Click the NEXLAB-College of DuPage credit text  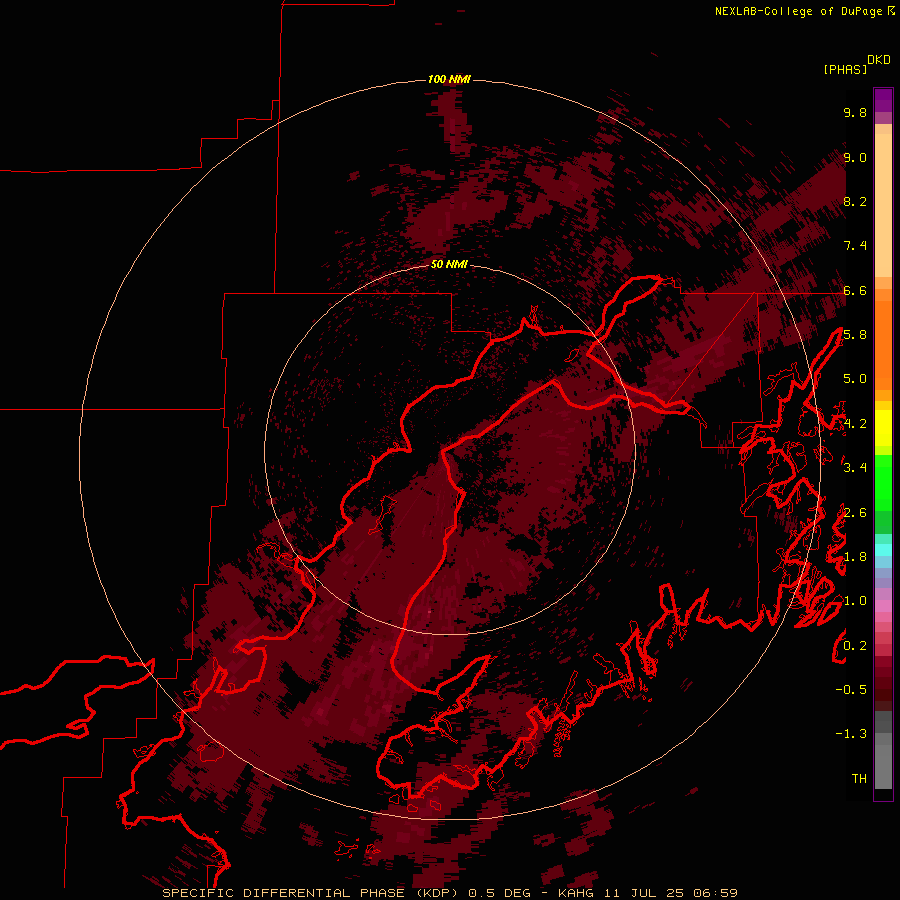point(798,11)
